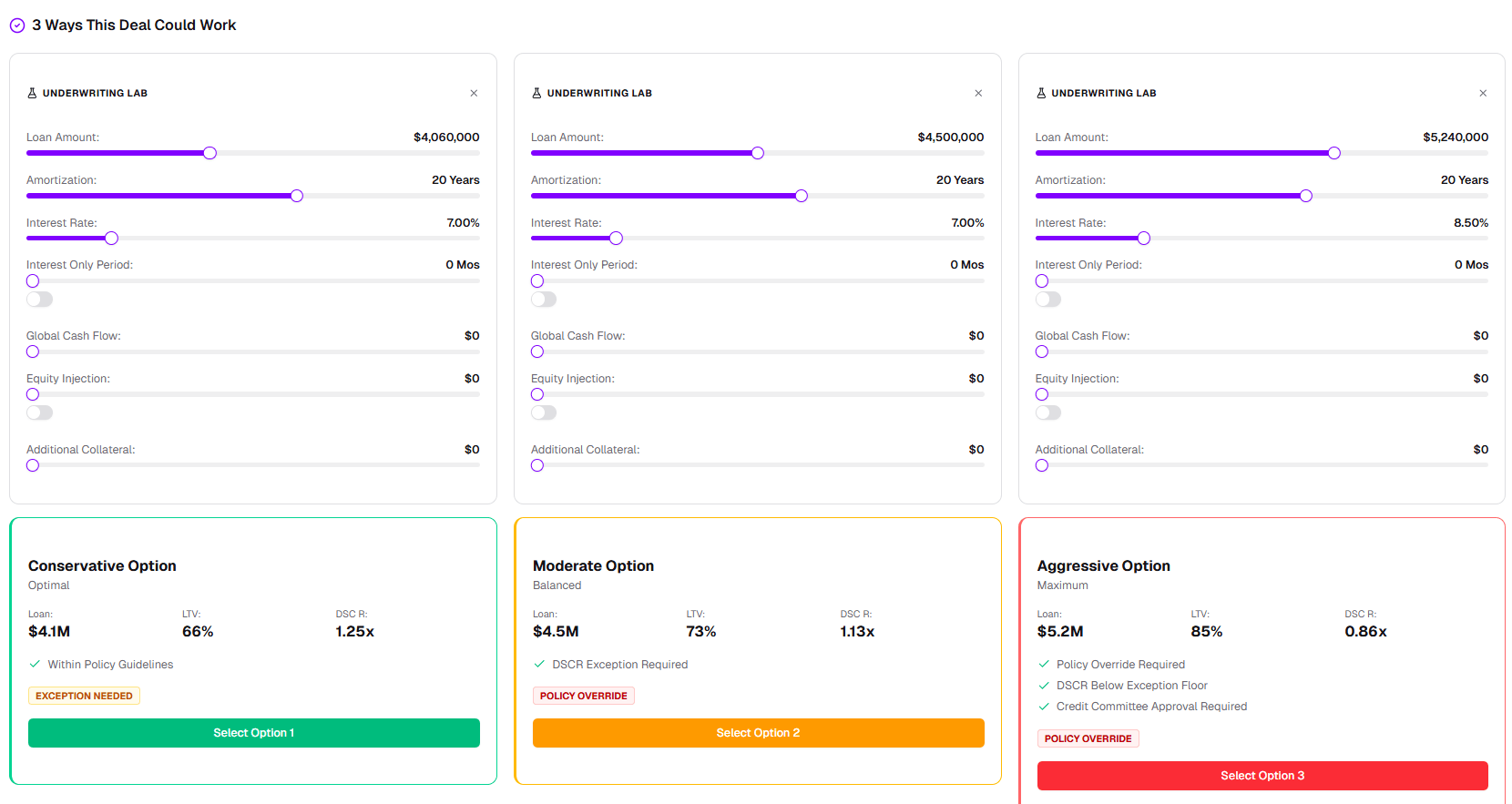Close the middle Underwriting Lab panel
Screen dimensions: 1512x804
pyautogui.click(x=978, y=93)
